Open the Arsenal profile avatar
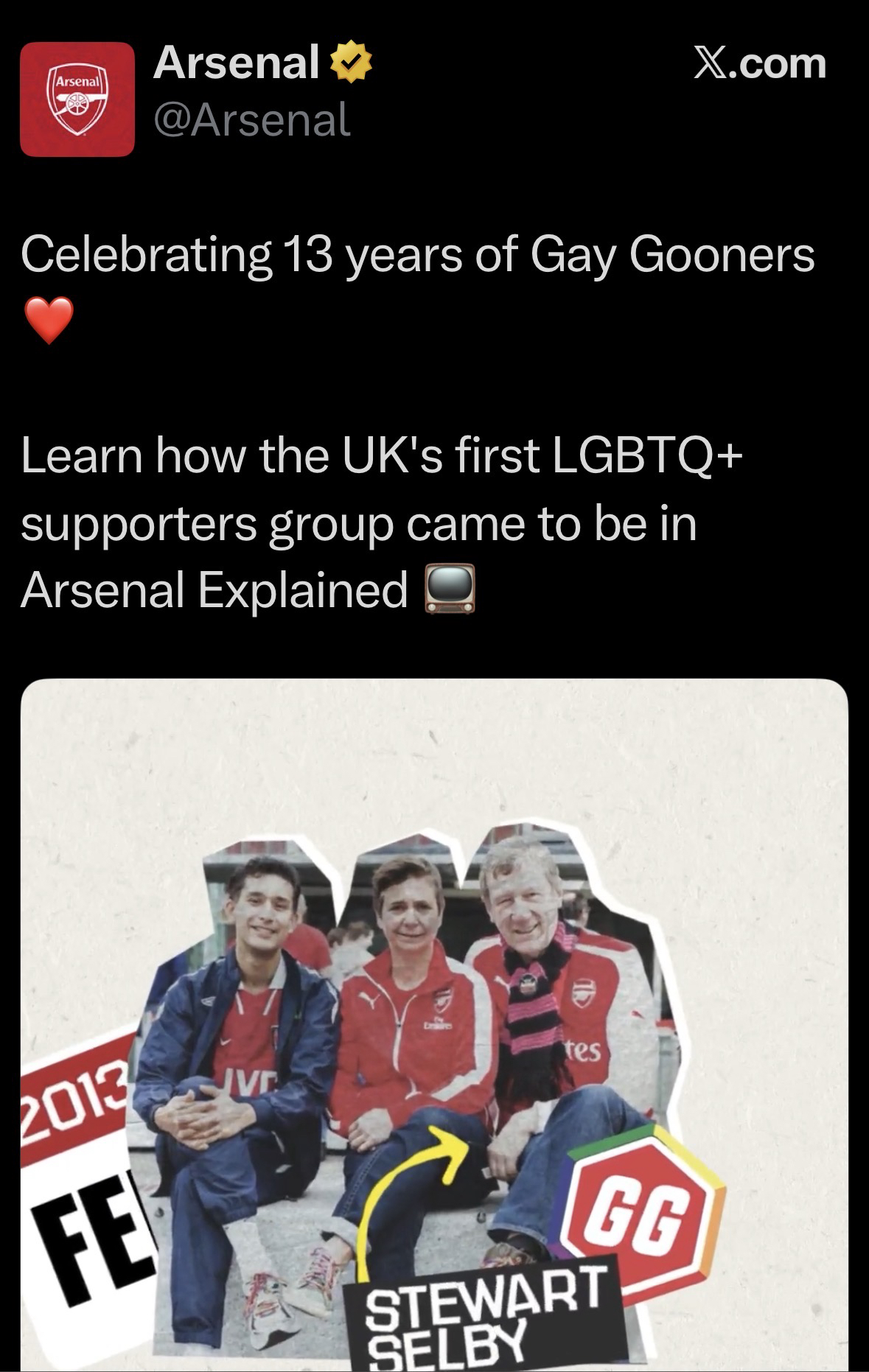 pyautogui.click(x=77, y=99)
